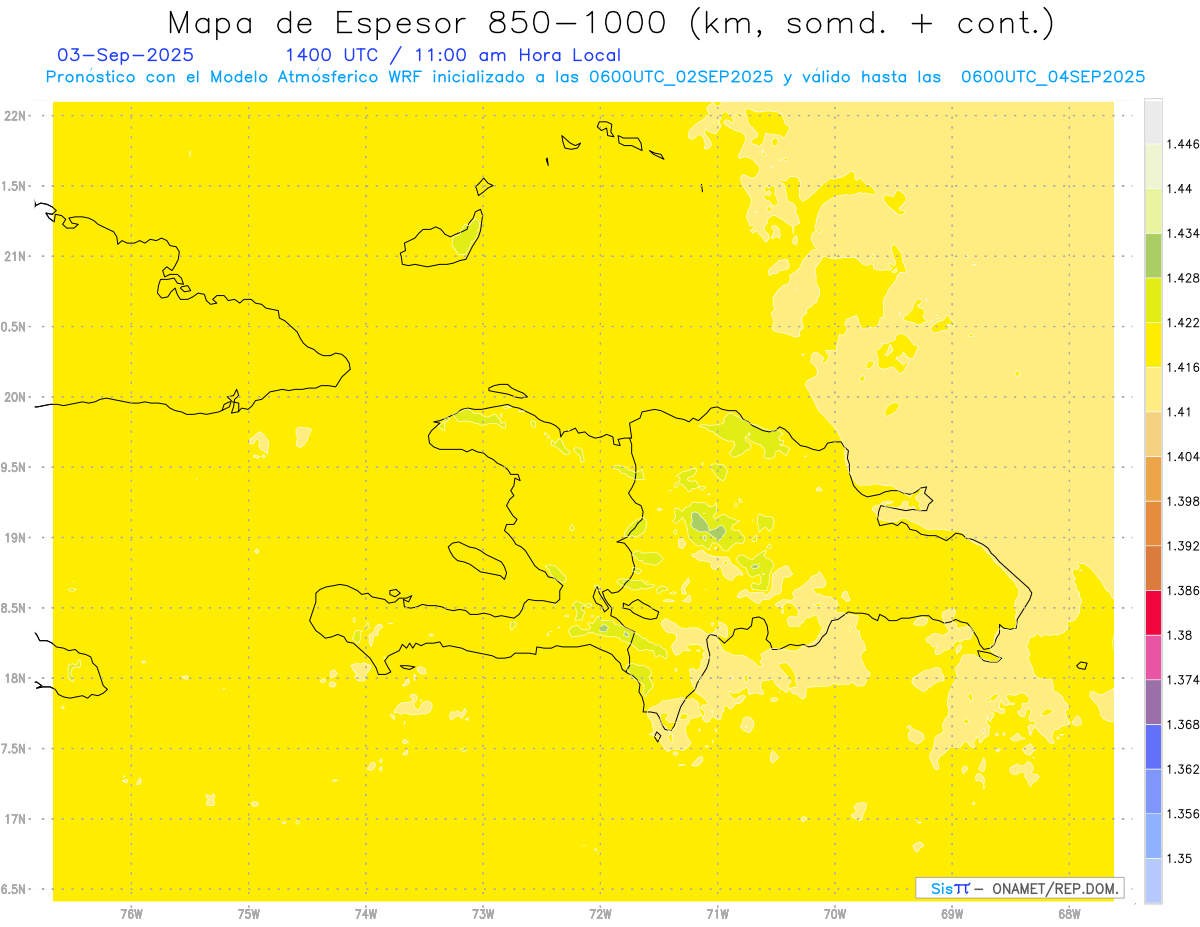
Task: Click the '71W' longitude label
Action: [x=717, y=913]
